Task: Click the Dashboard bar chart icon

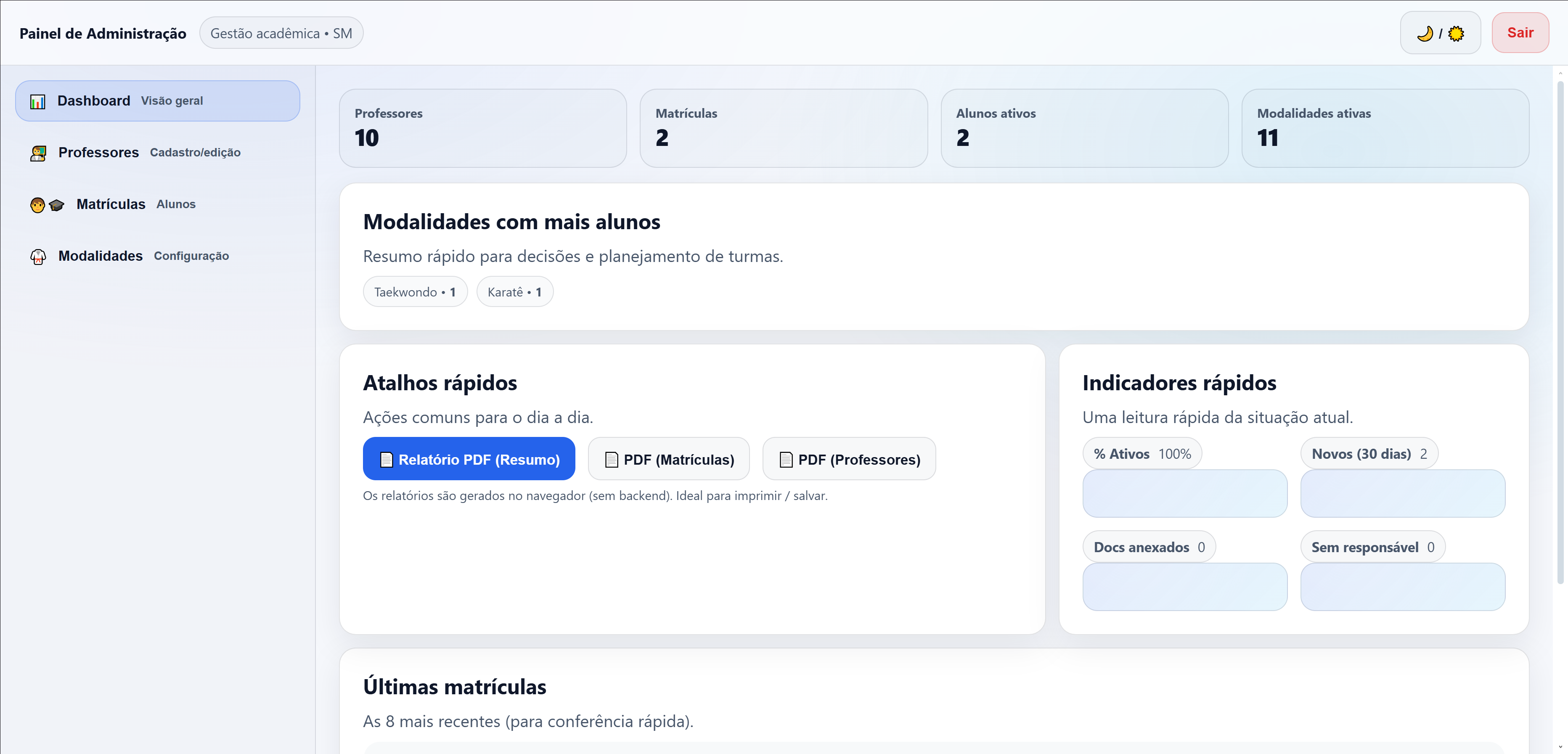Action: pyautogui.click(x=38, y=102)
